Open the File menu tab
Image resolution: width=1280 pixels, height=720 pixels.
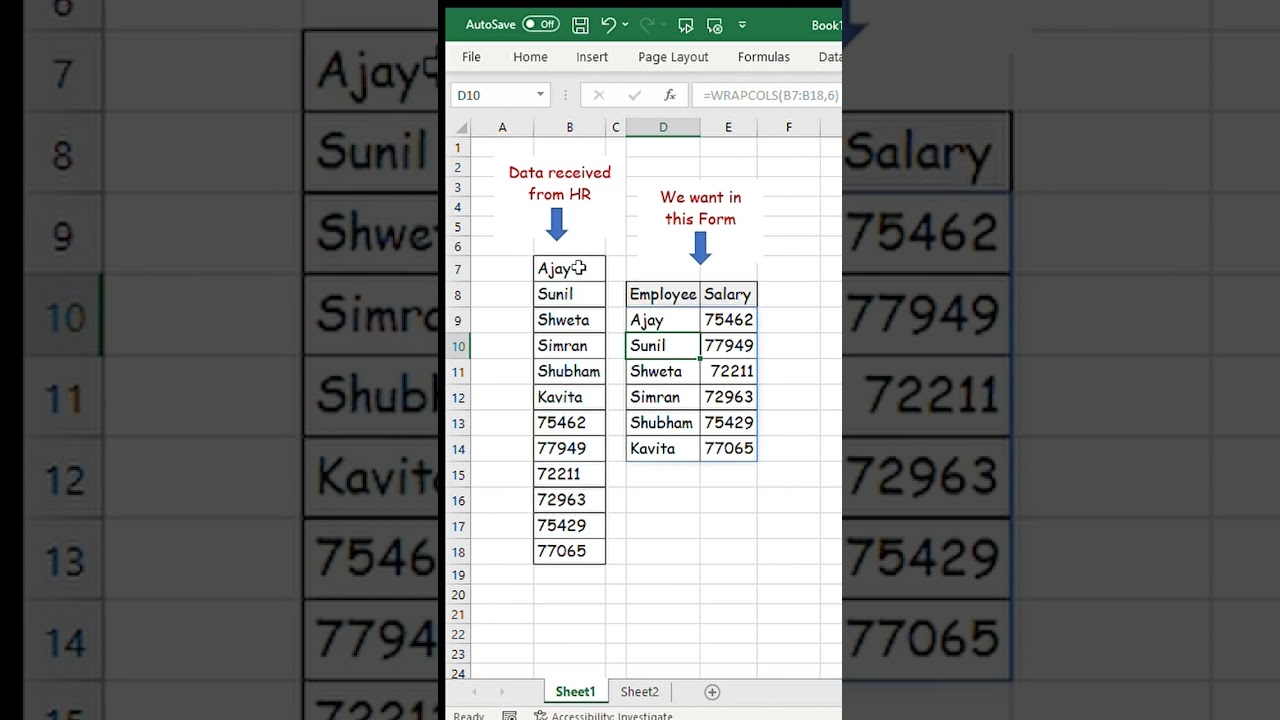(471, 57)
